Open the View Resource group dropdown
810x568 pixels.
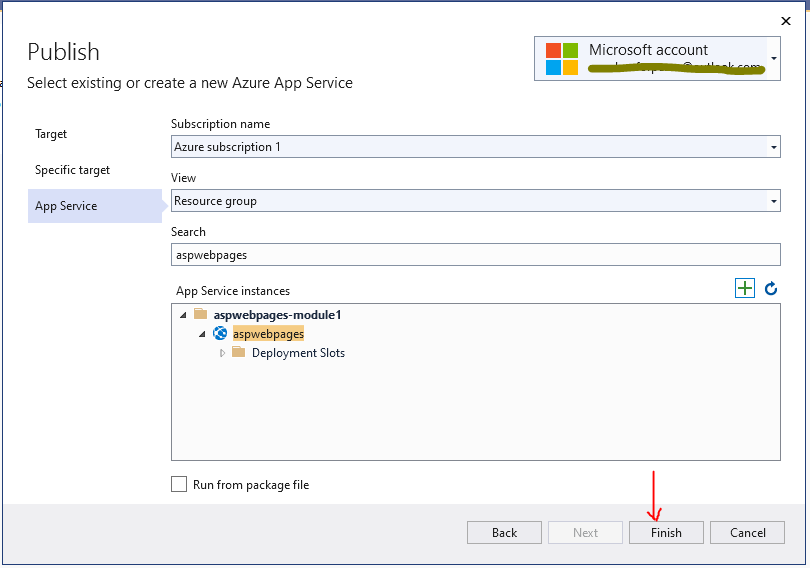tap(475, 201)
